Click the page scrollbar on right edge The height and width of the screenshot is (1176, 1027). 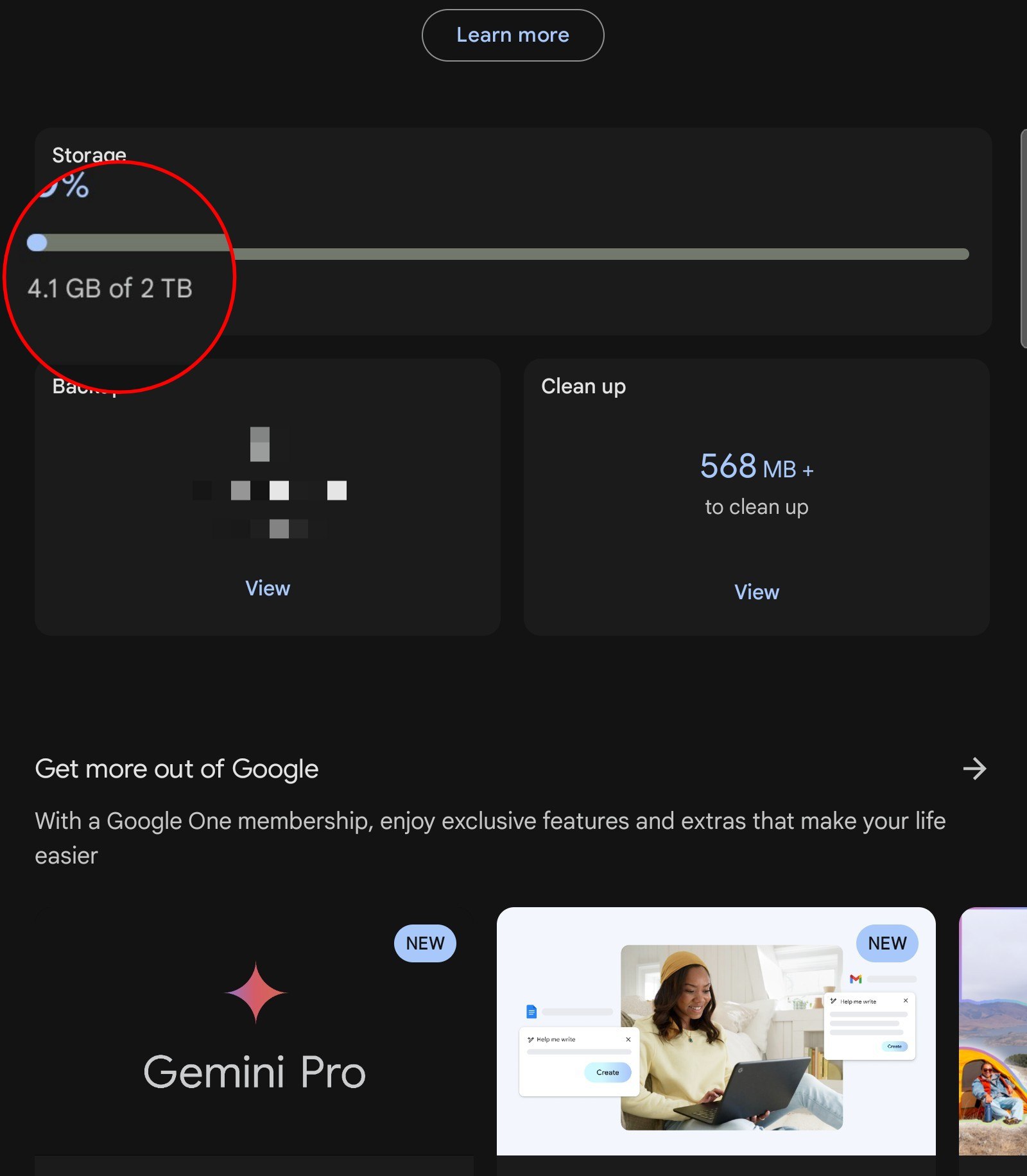pos(1023,239)
